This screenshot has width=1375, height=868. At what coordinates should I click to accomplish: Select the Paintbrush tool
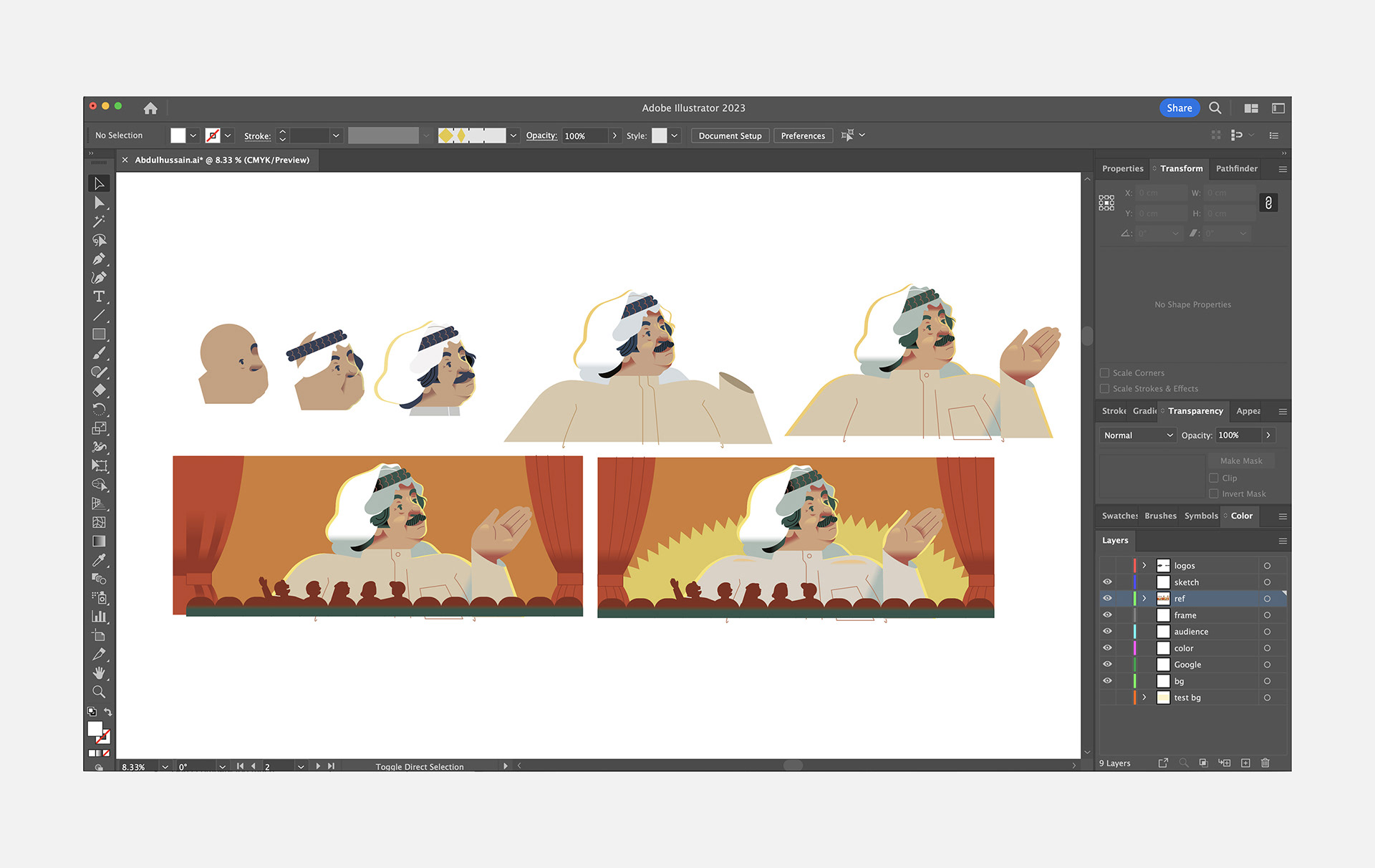(x=100, y=352)
